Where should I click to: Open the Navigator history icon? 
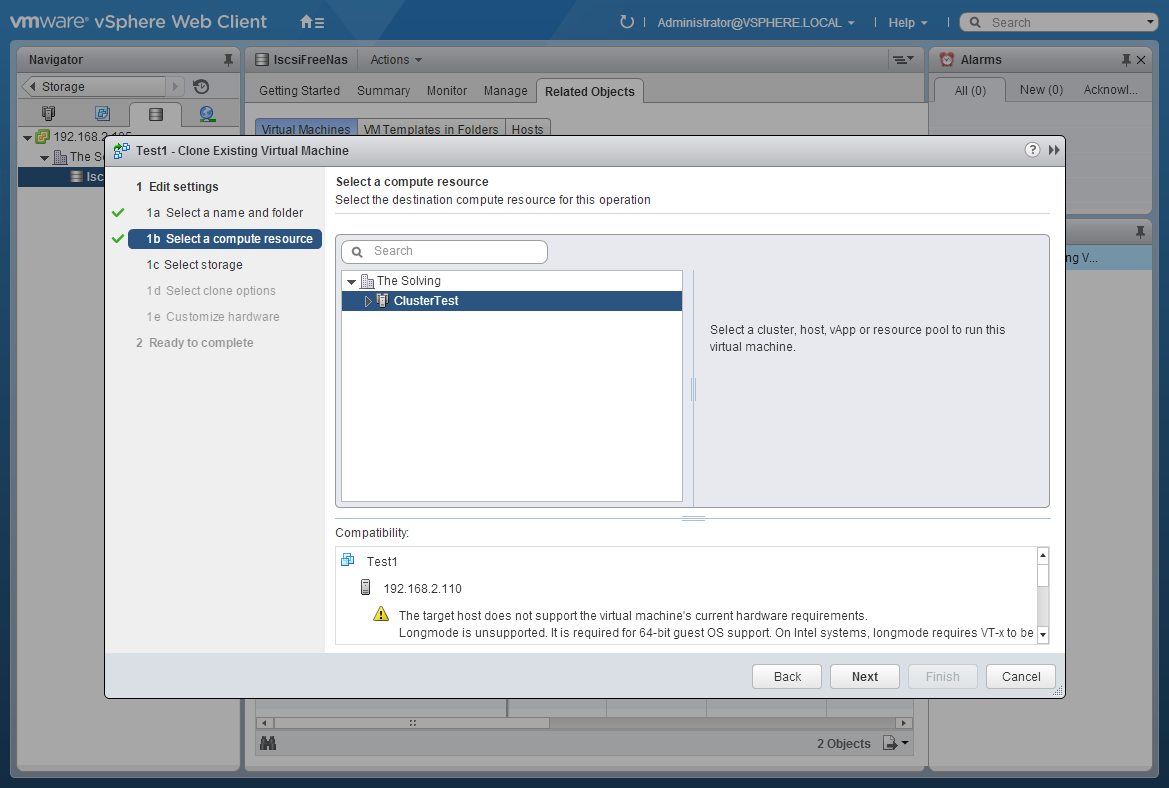pos(201,86)
